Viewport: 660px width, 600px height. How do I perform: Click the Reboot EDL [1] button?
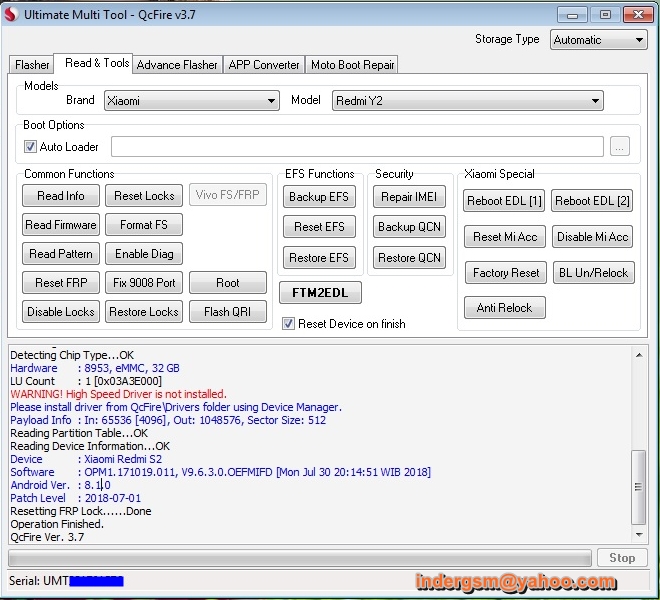(504, 201)
